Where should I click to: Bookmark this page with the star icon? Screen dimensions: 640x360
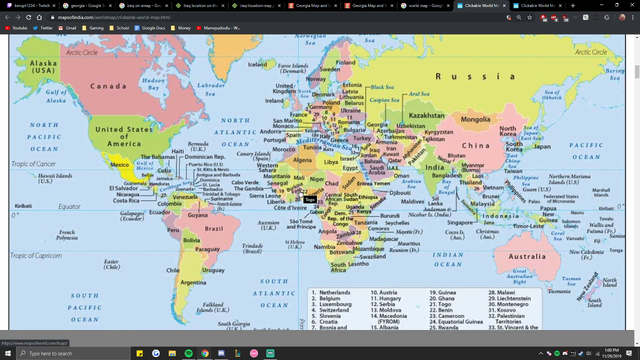click(x=529, y=18)
